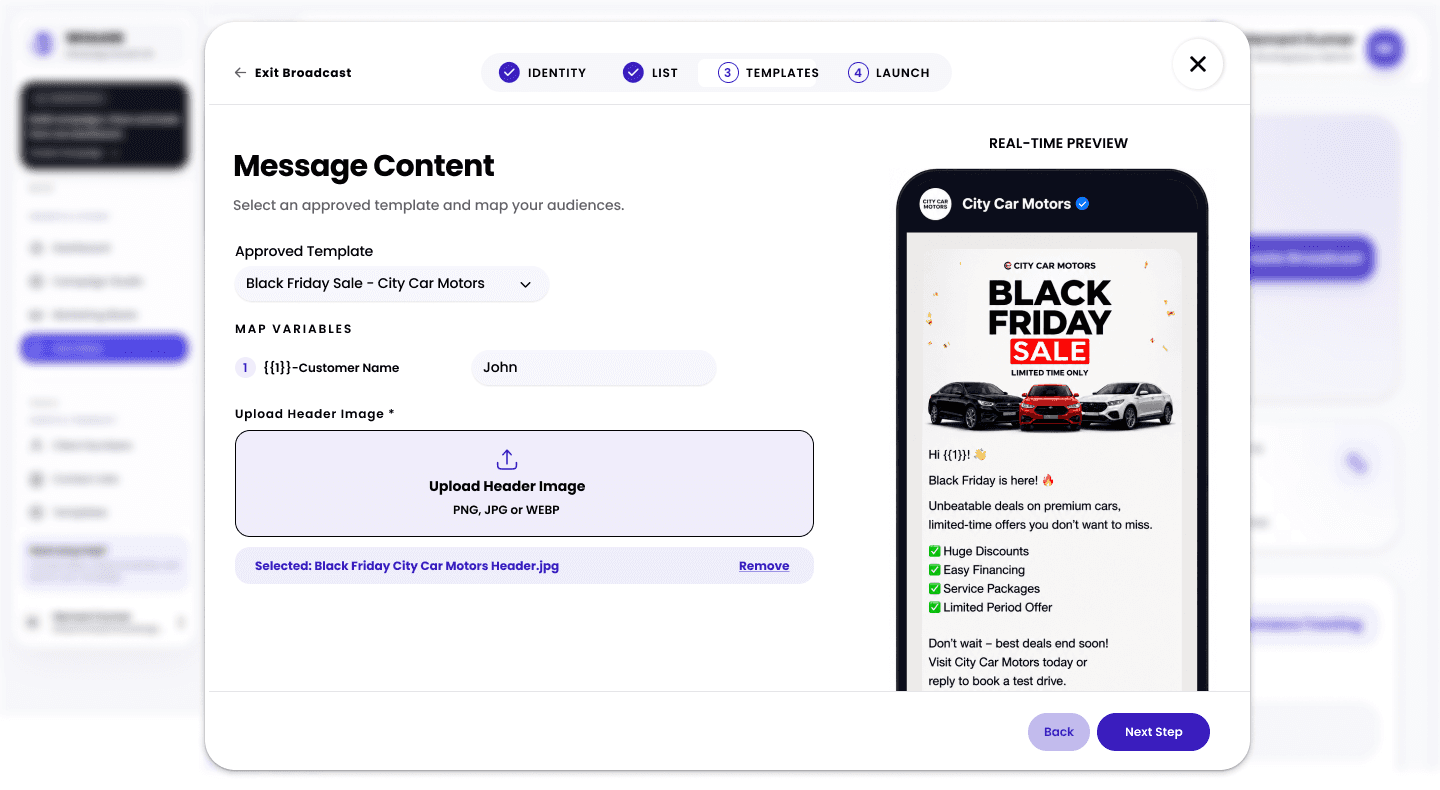Click the step 4 number circle
The width and height of the screenshot is (1440, 790).
point(858,73)
